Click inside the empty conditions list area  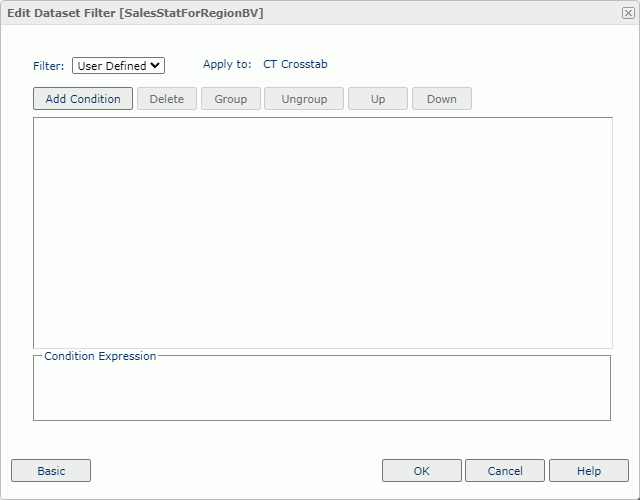322,233
